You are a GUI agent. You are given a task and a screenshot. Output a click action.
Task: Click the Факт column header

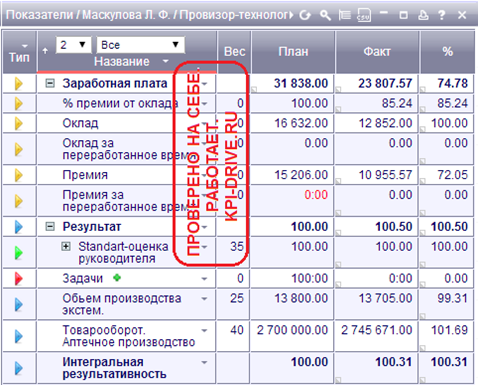click(x=377, y=52)
